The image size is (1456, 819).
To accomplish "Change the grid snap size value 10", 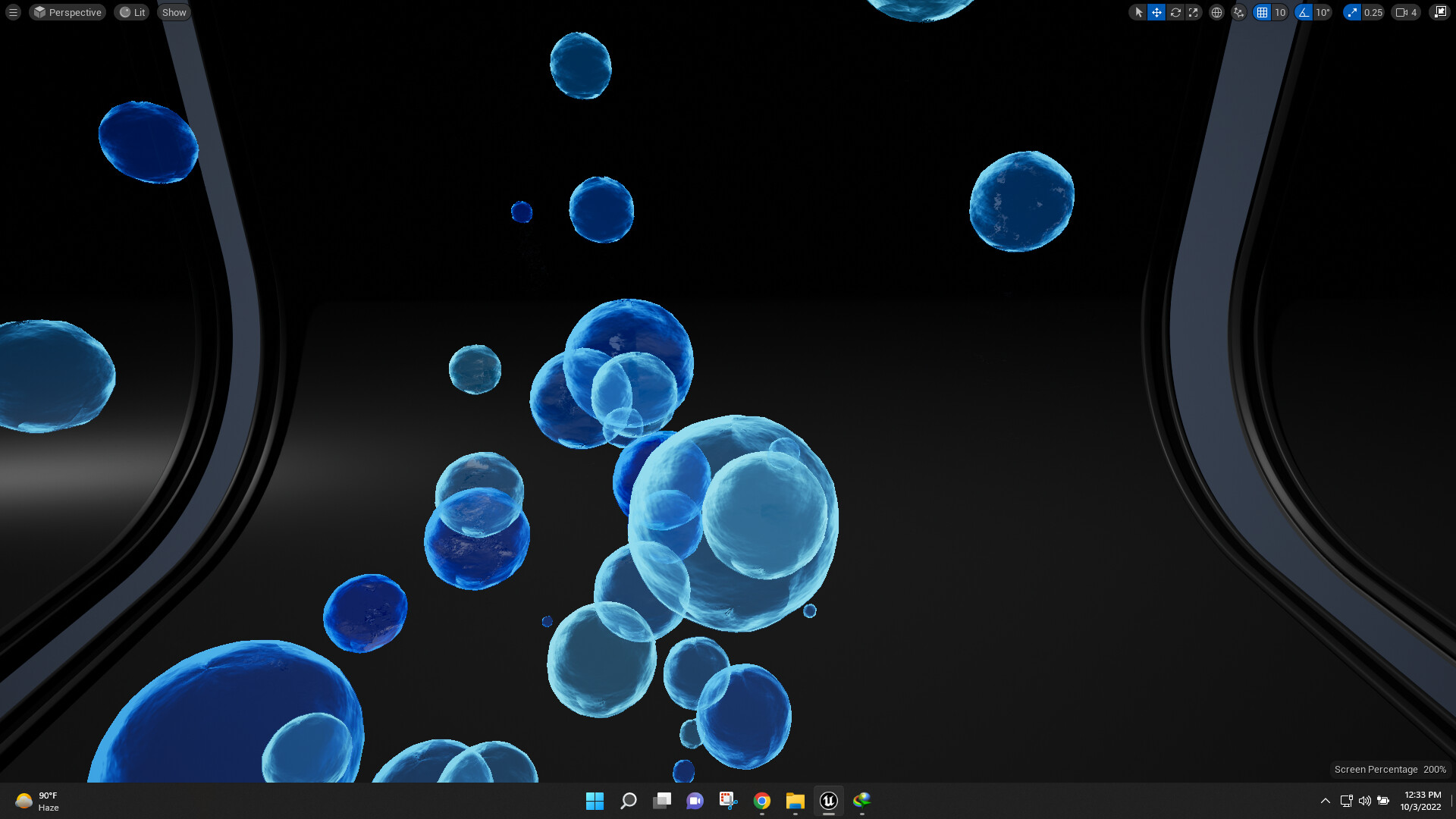I will [x=1279, y=12].
